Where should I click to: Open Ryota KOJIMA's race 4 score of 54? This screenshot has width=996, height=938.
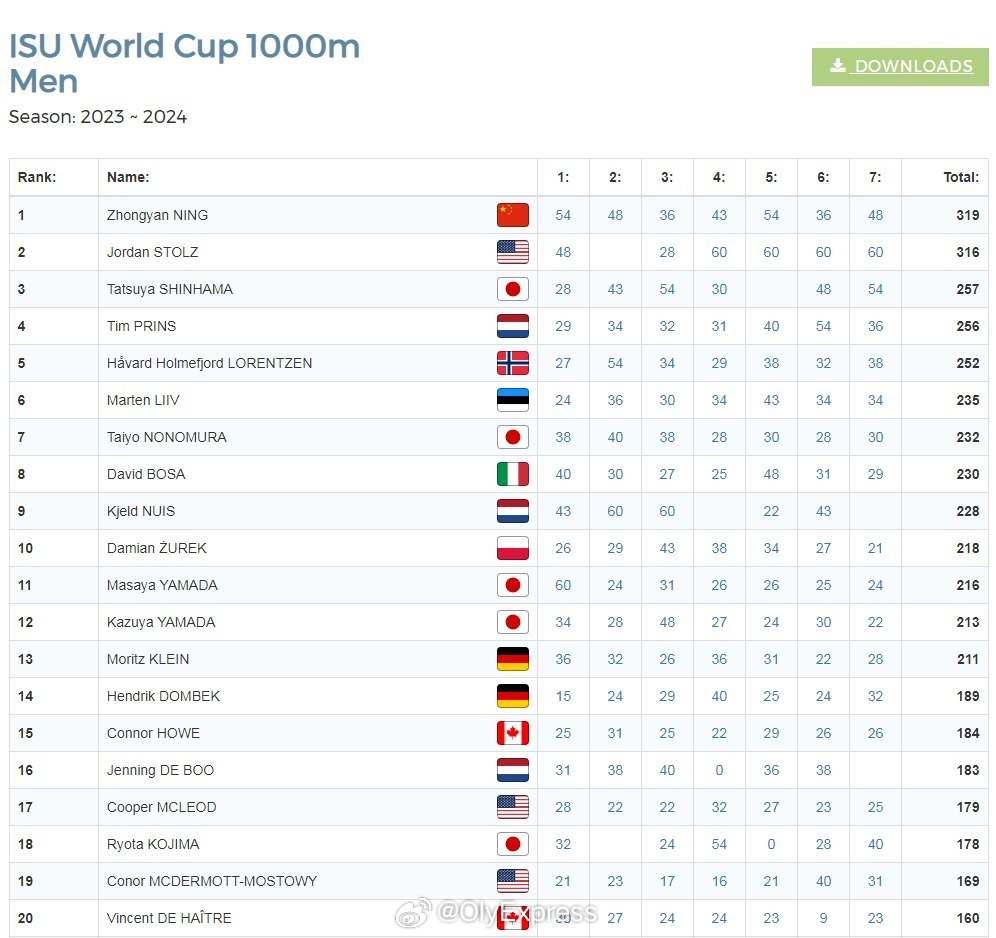(x=719, y=844)
